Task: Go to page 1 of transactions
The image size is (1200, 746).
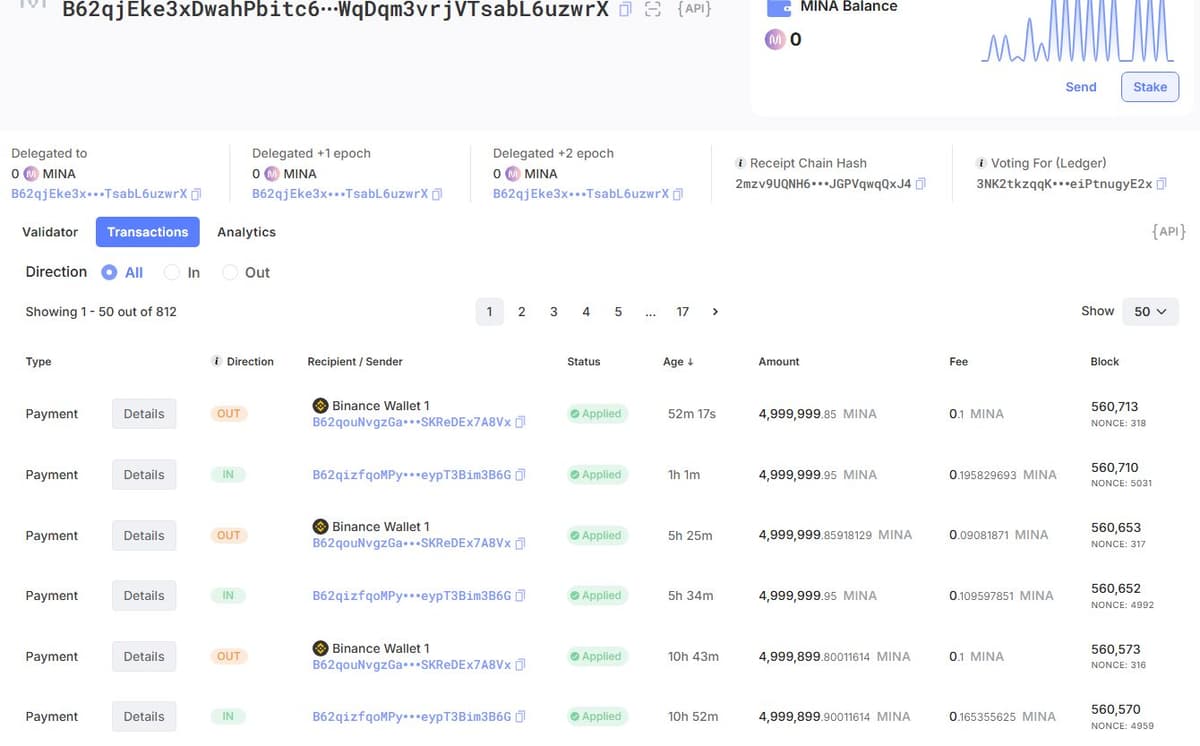Action: (489, 312)
